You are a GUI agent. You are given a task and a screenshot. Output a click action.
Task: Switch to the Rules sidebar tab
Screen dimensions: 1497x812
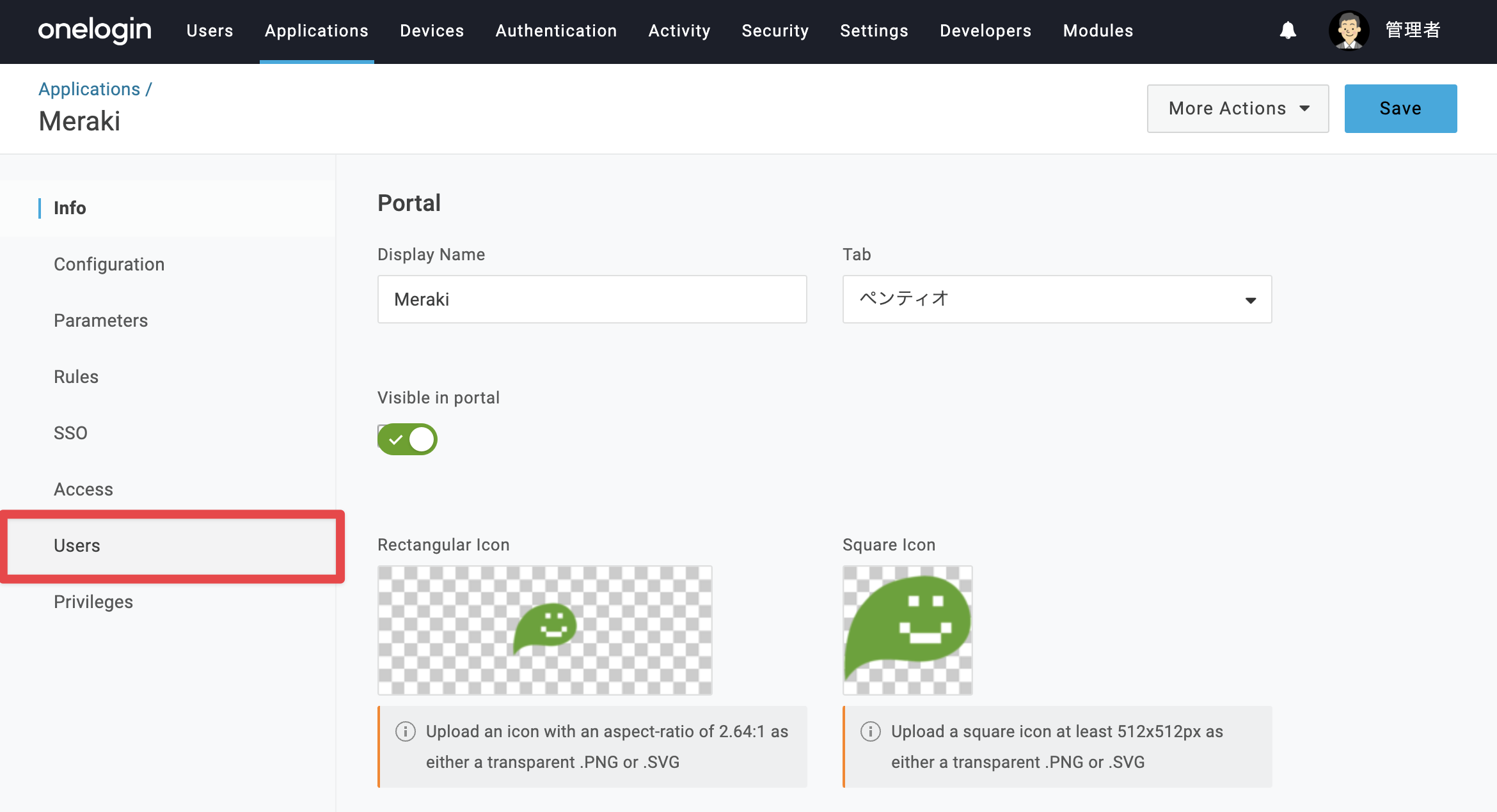click(168, 377)
